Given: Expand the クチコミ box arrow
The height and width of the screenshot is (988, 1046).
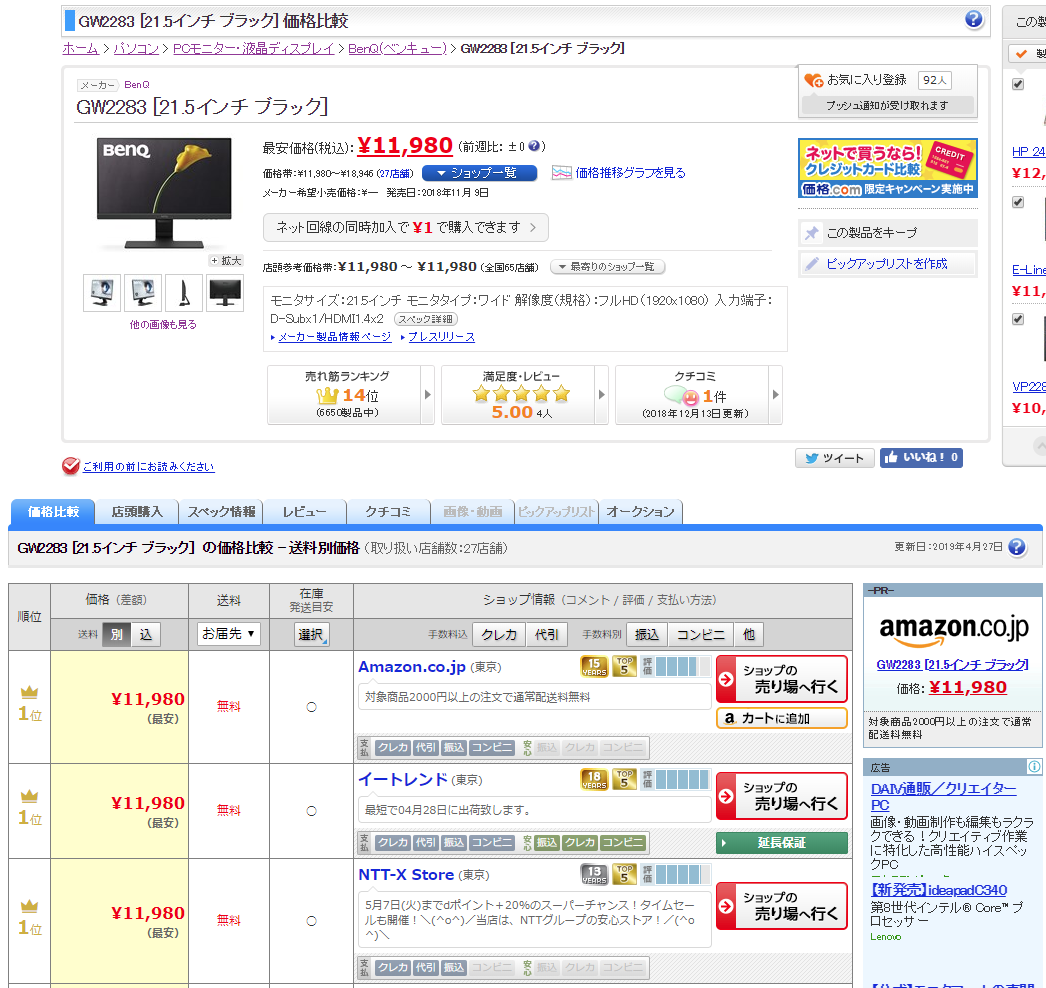Looking at the screenshot, I should tap(775, 394).
